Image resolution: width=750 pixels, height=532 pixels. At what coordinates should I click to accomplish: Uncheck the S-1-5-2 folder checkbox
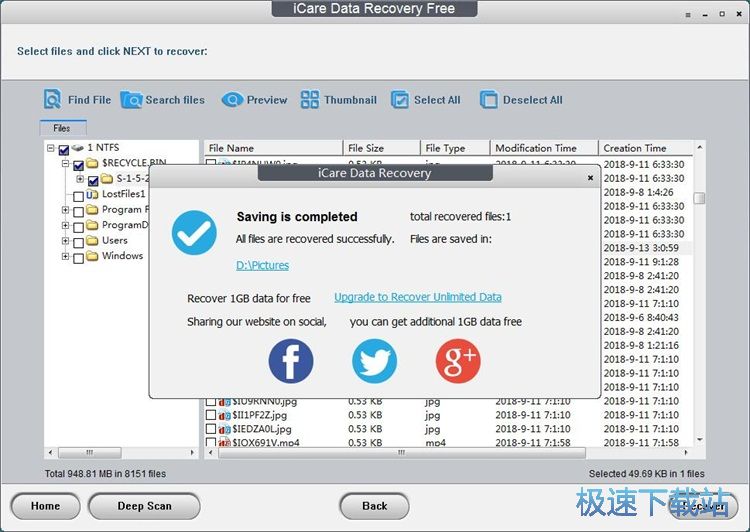tap(93, 181)
